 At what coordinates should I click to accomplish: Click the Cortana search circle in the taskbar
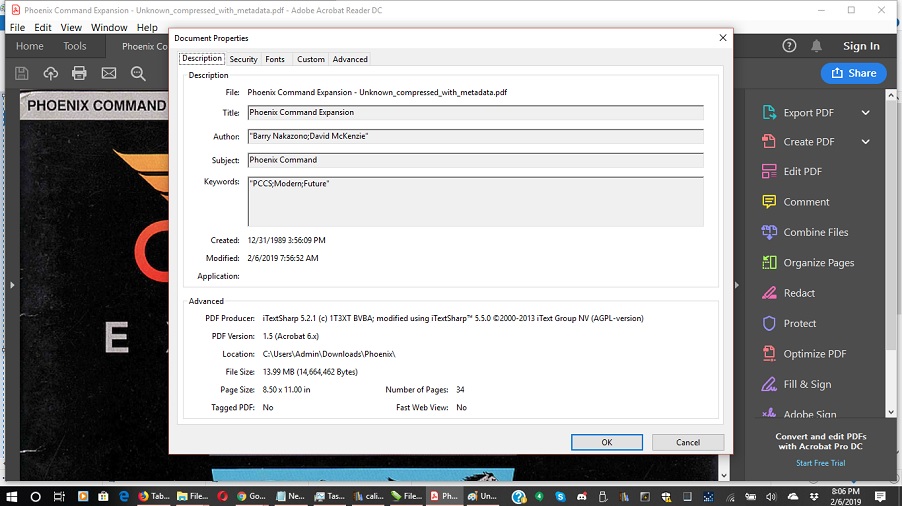[x=35, y=496]
